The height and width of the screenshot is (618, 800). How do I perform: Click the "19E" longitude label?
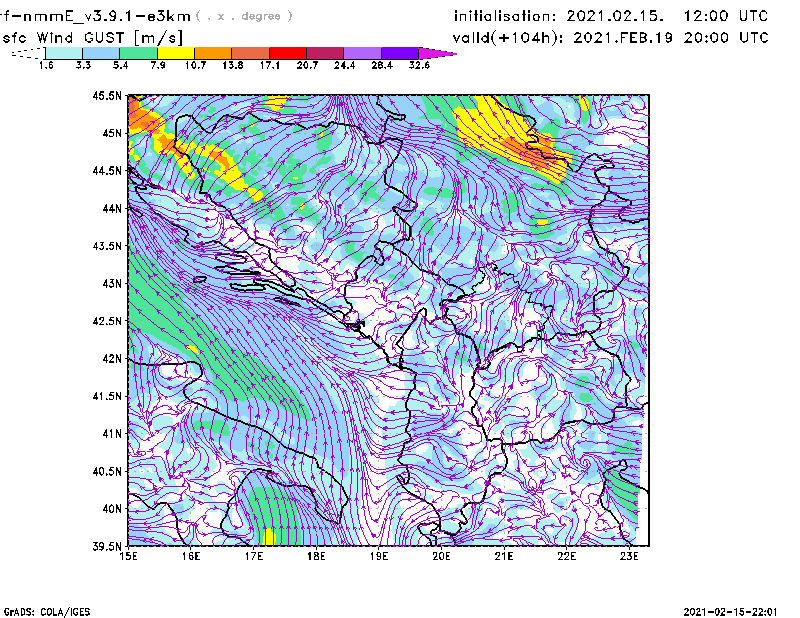pyautogui.click(x=379, y=556)
